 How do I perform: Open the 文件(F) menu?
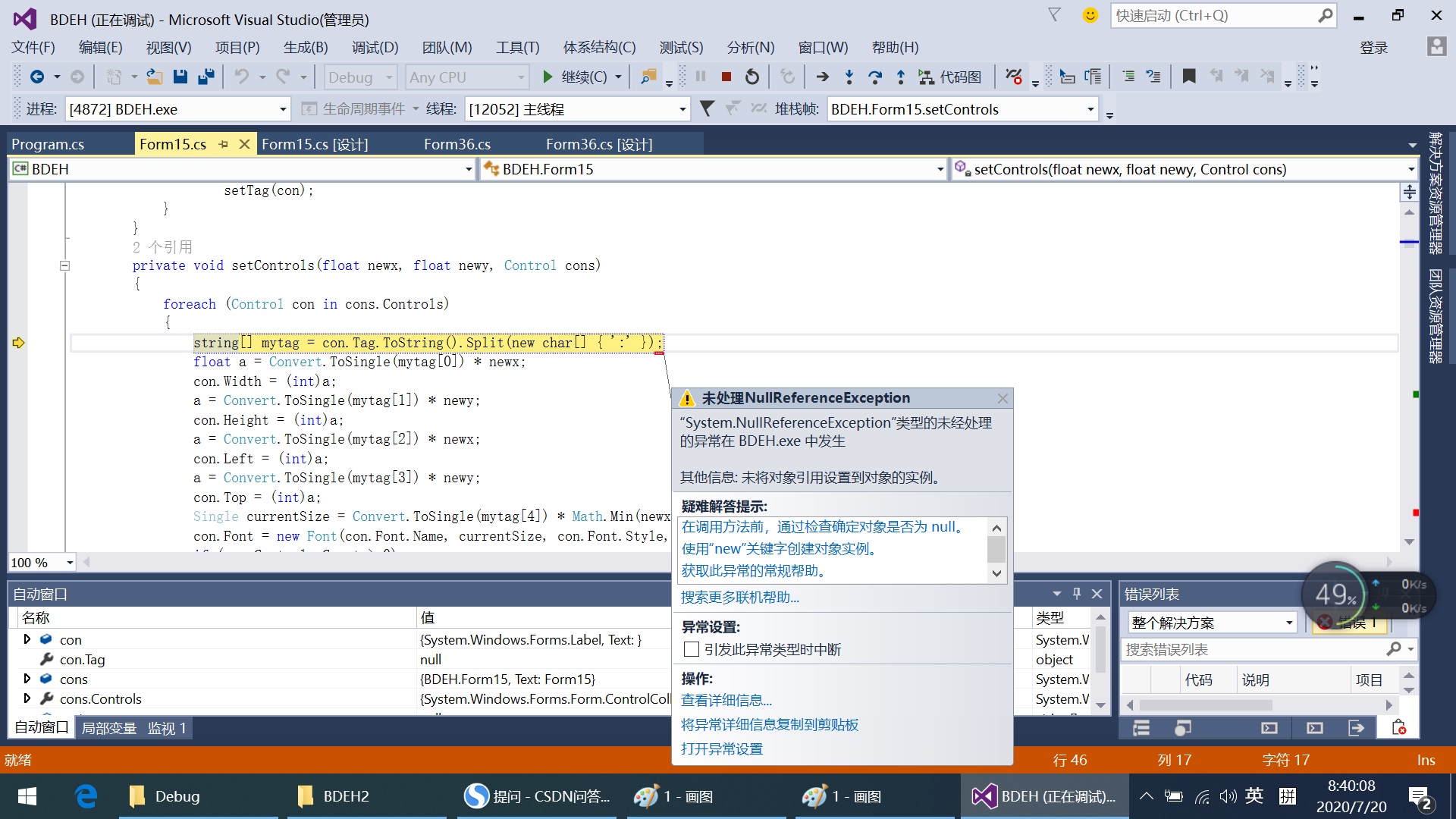33,47
